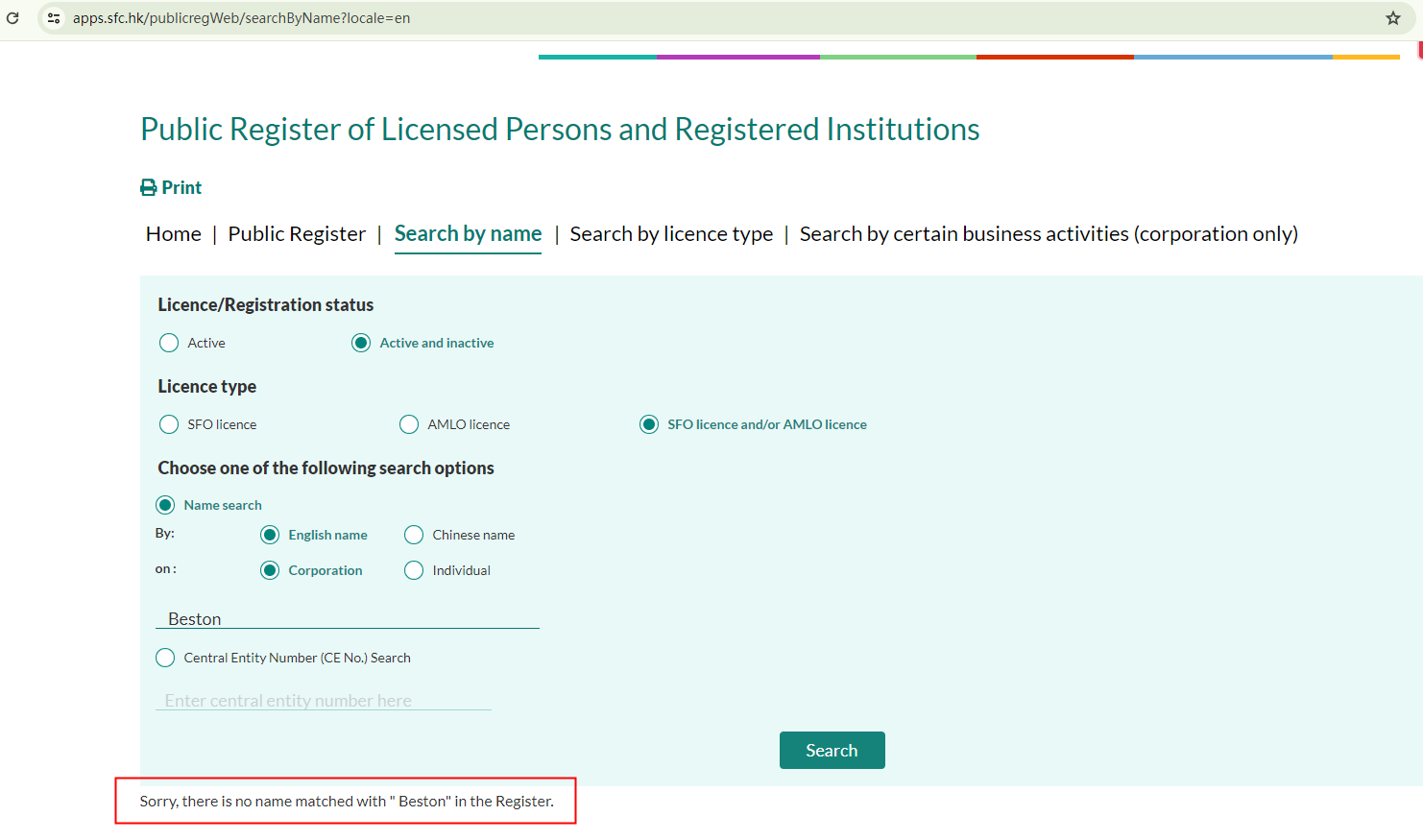Enable Central Entity Number search option
The image size is (1423, 840).
click(x=165, y=658)
